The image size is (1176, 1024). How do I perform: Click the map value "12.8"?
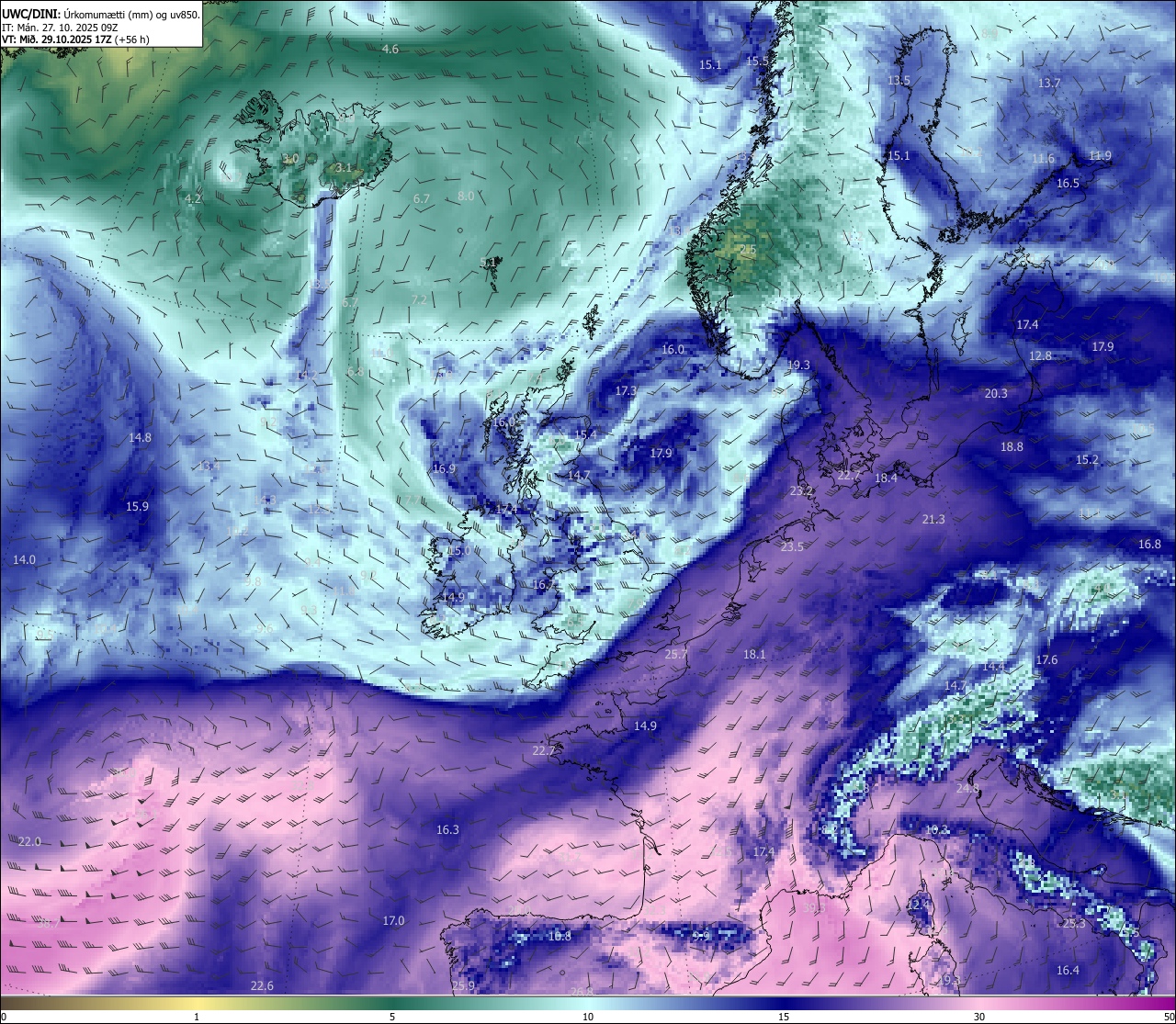coord(1040,356)
